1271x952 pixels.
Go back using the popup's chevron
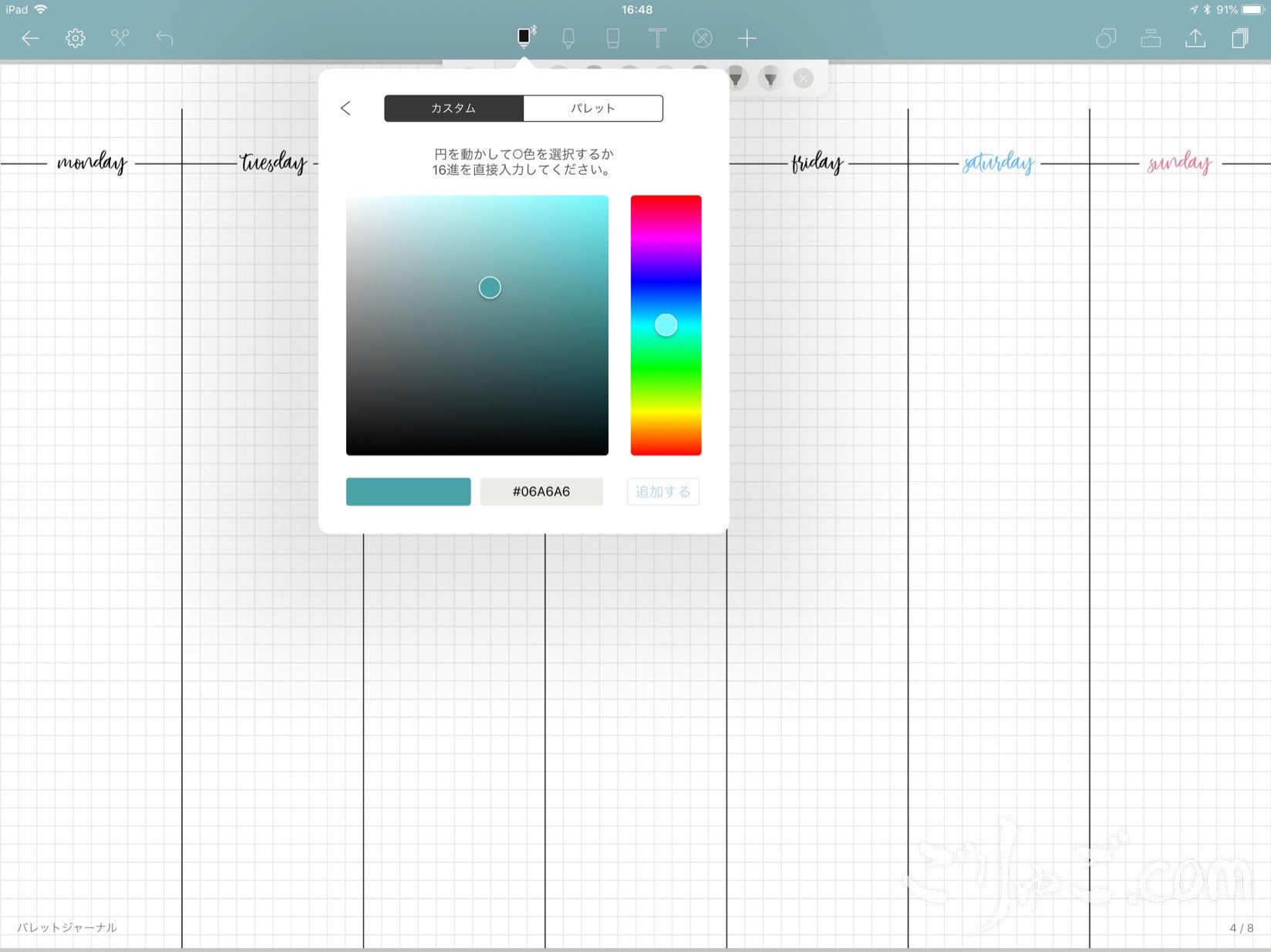point(346,108)
